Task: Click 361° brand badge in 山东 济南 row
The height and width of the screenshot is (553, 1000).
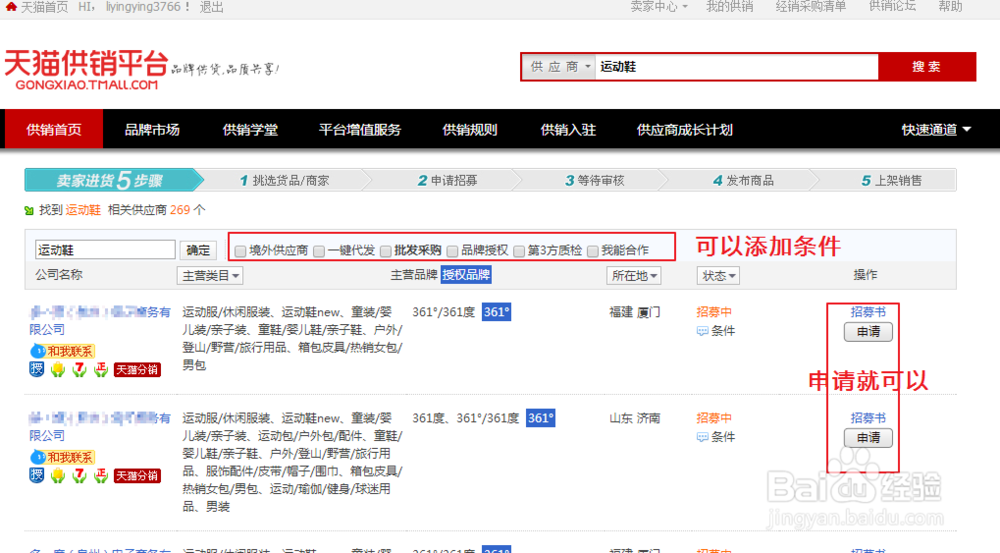Action: tap(540, 418)
